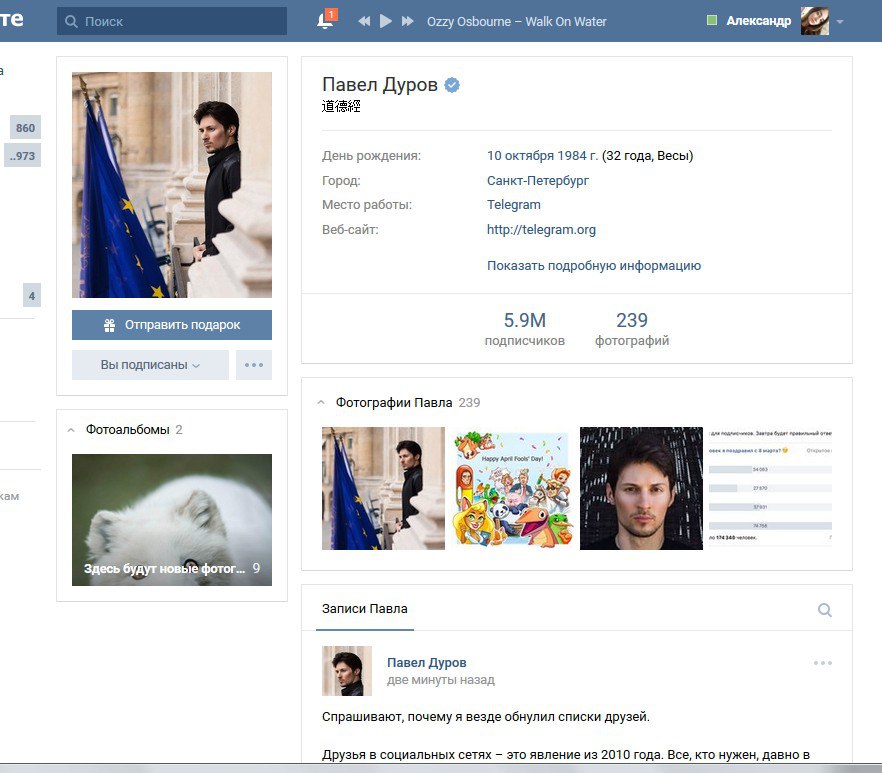Click the 1 notification badge
This screenshot has height=773, width=882.
click(332, 14)
